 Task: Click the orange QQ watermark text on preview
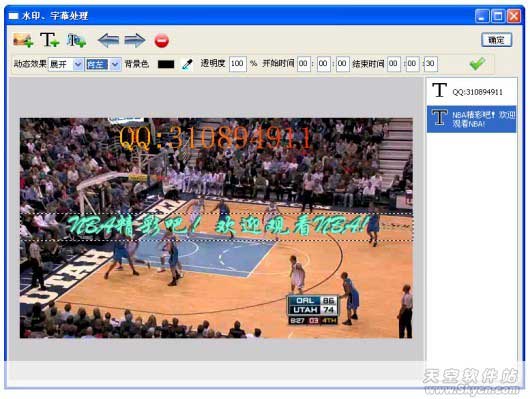215,138
